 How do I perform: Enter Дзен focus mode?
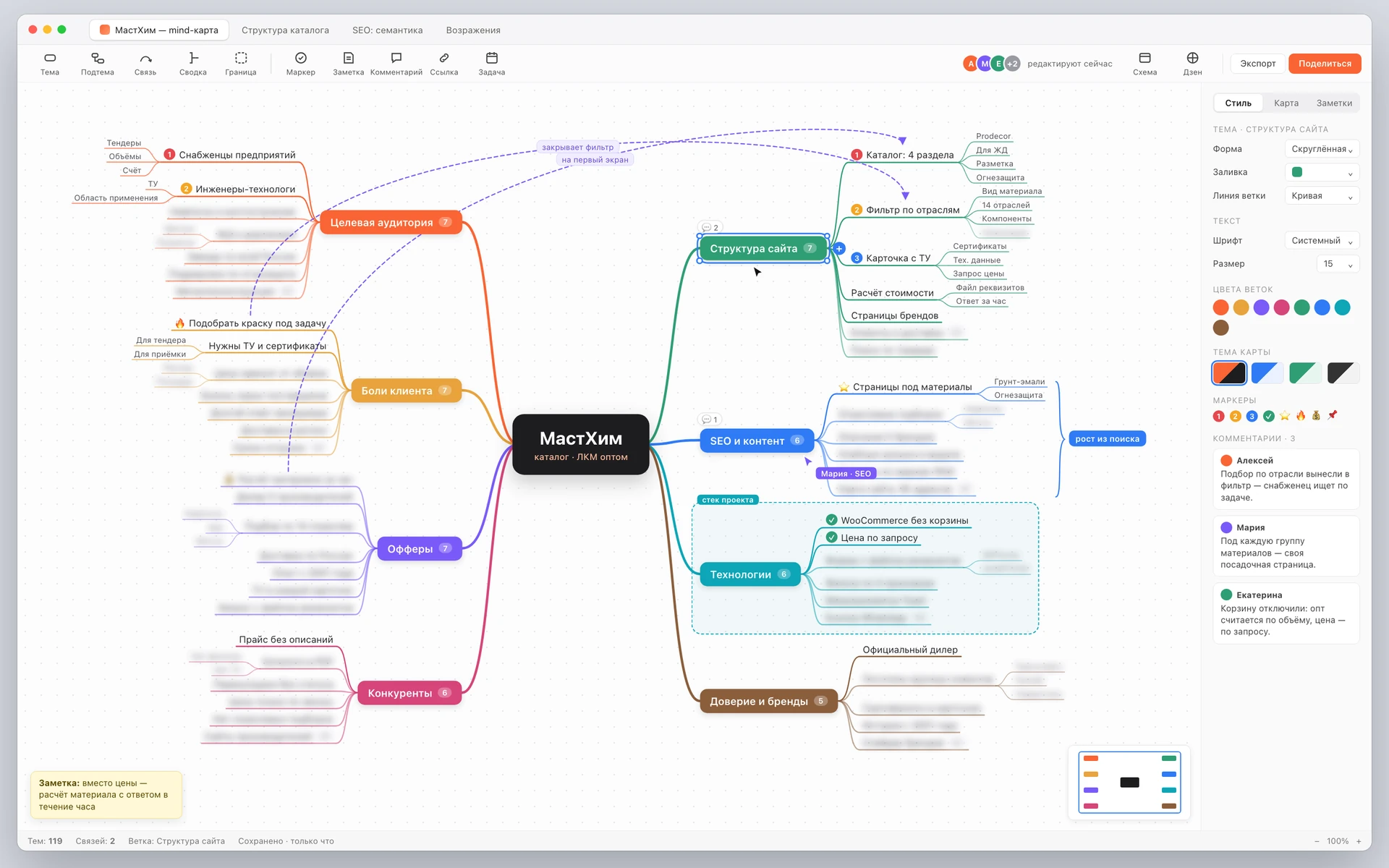point(1193,64)
